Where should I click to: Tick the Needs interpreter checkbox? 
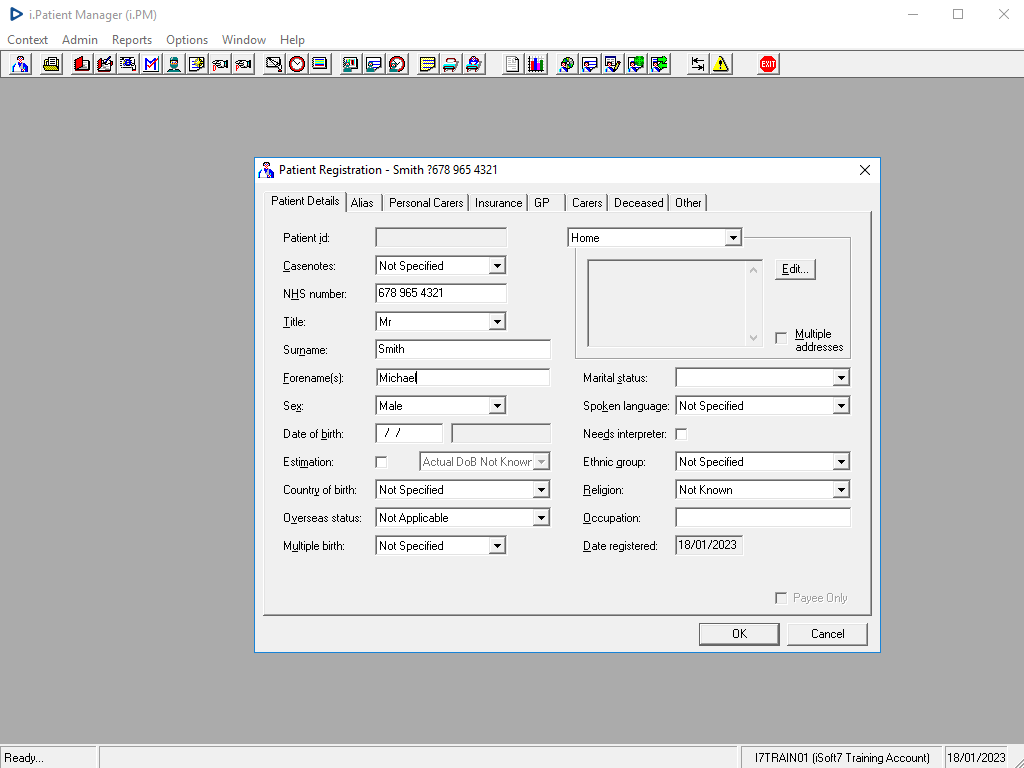pyautogui.click(x=681, y=434)
